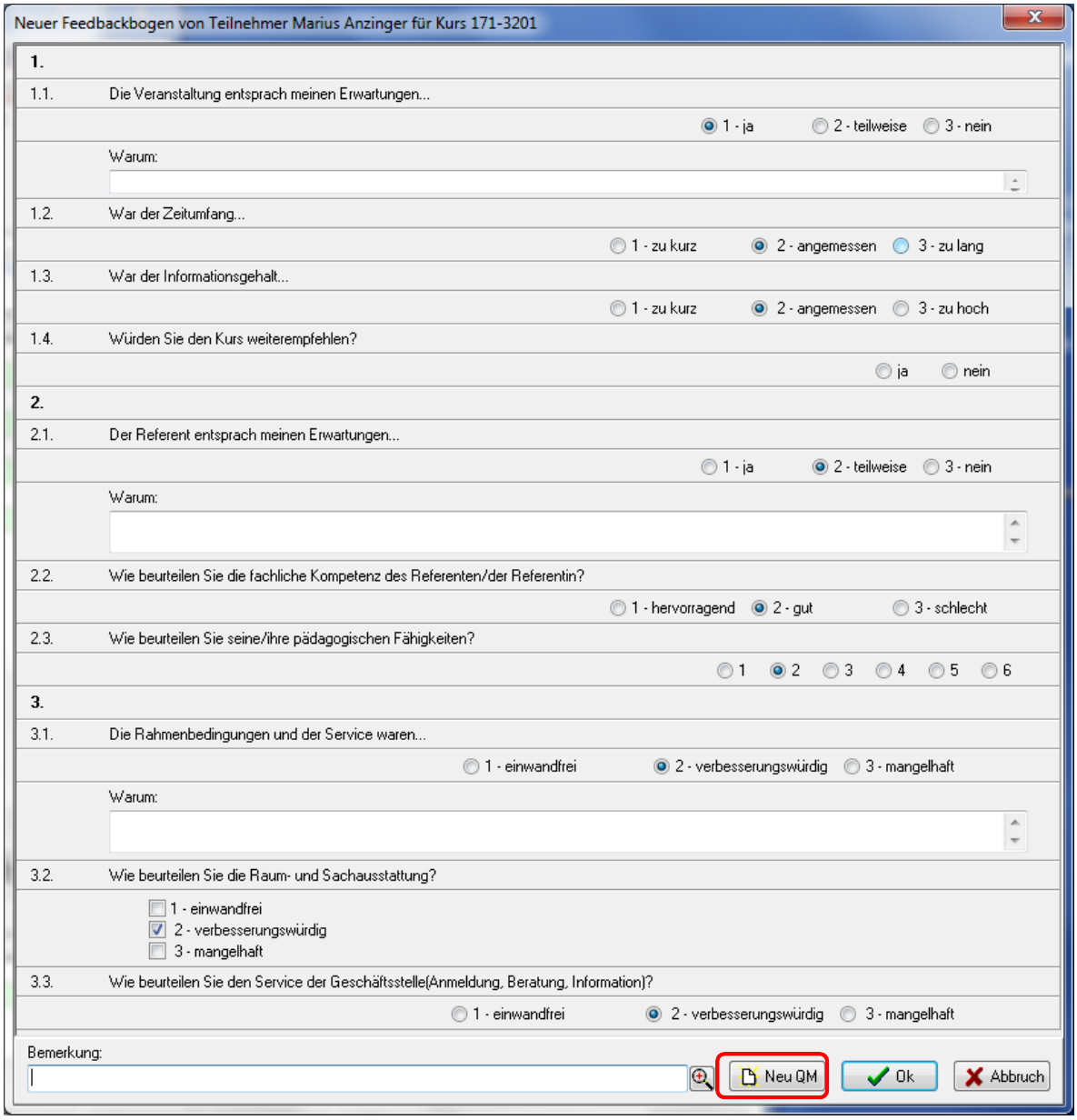Open the magnifier icon beside Bemerkung field
1077x1120 pixels.
tap(701, 1078)
